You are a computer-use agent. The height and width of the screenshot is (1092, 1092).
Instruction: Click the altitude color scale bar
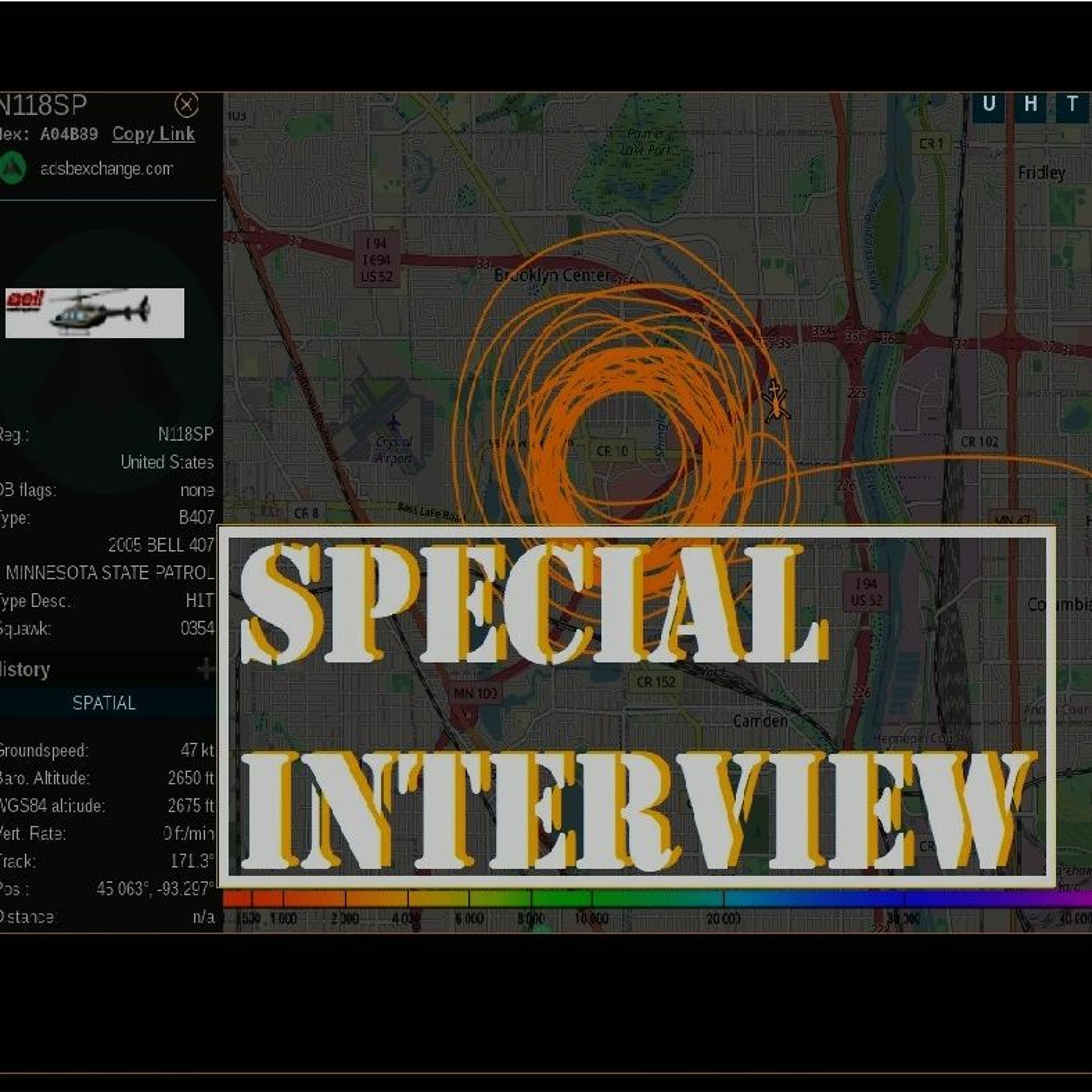click(656, 898)
